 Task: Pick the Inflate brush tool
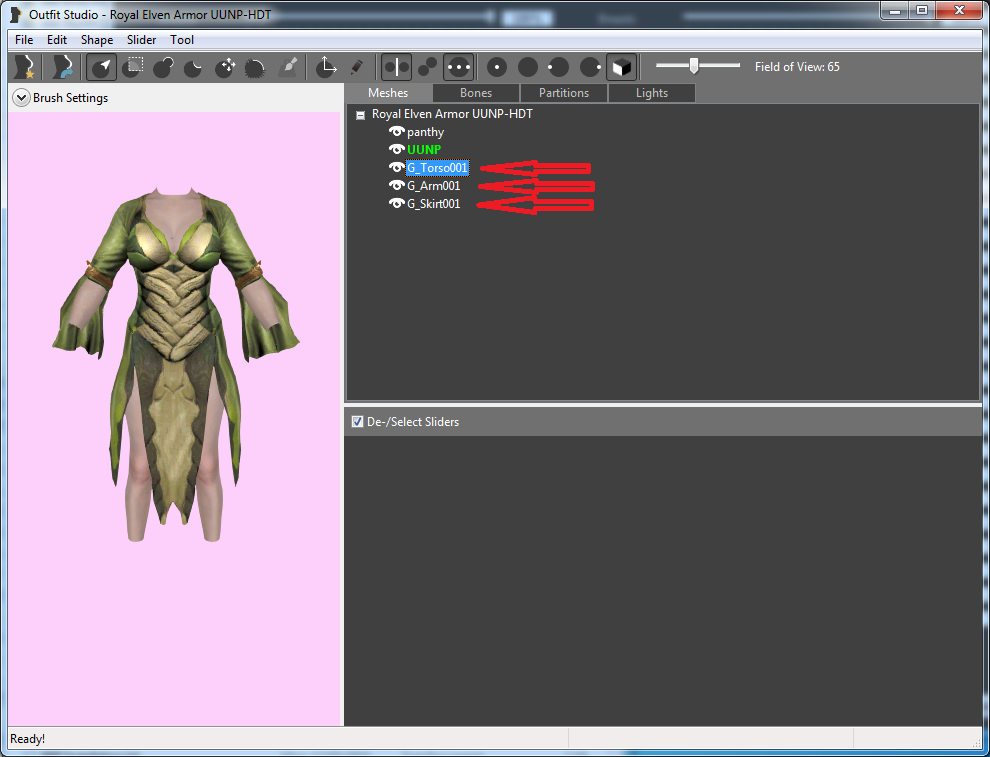point(164,67)
